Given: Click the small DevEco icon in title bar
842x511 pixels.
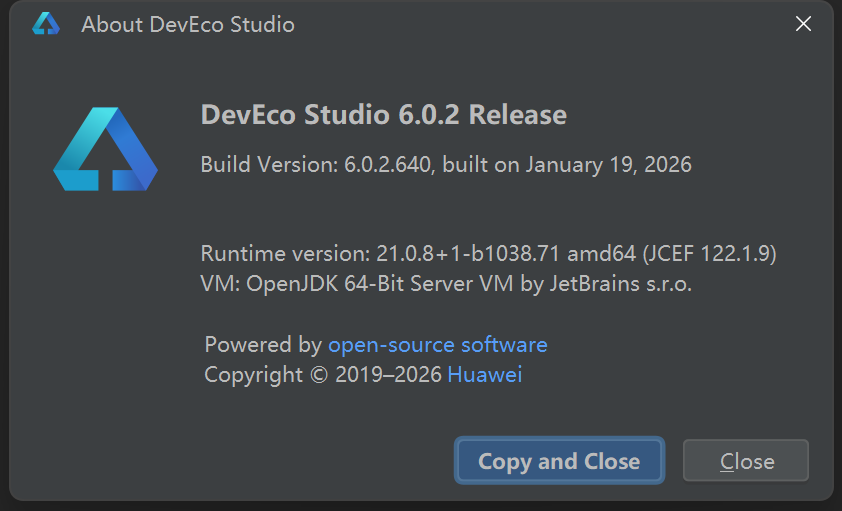Looking at the screenshot, I should (46, 24).
